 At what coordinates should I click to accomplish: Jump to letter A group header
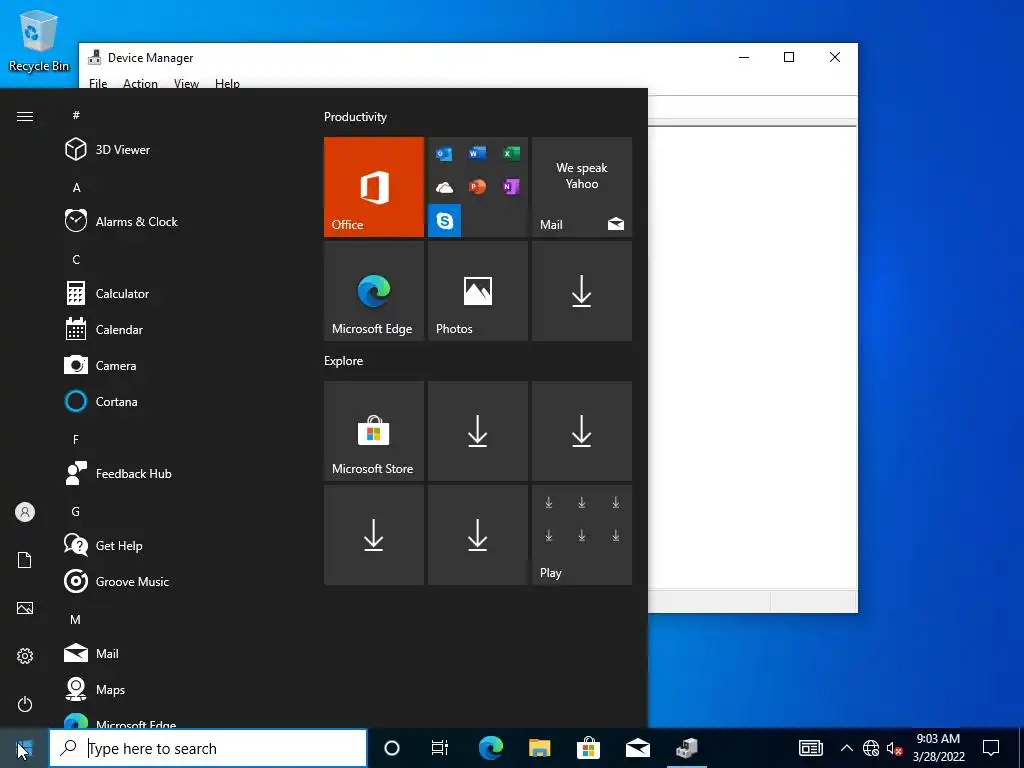click(x=76, y=187)
